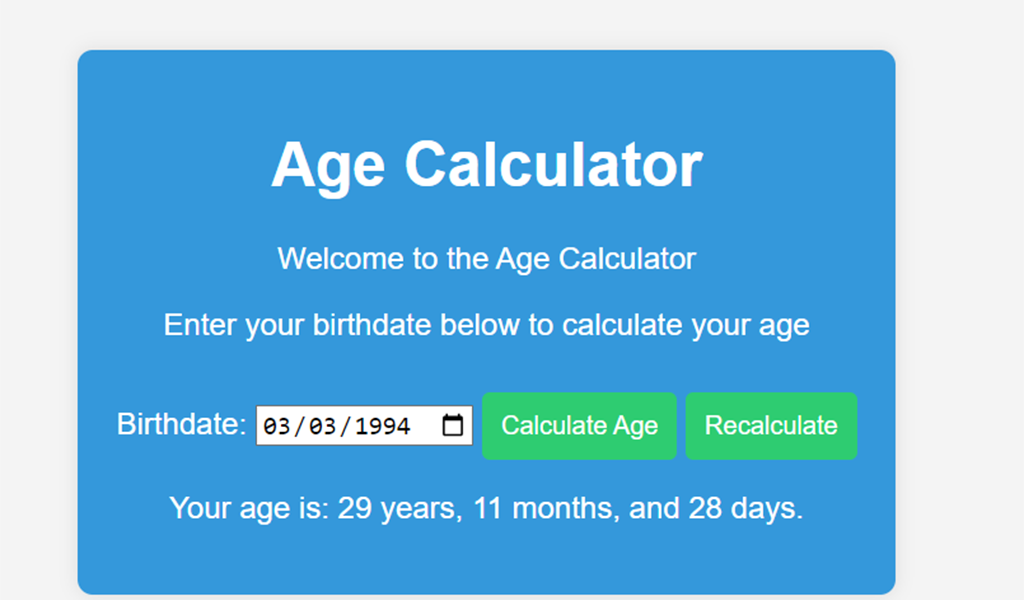Click the welcome message text
The width and height of the screenshot is (1024, 600).
(486, 258)
